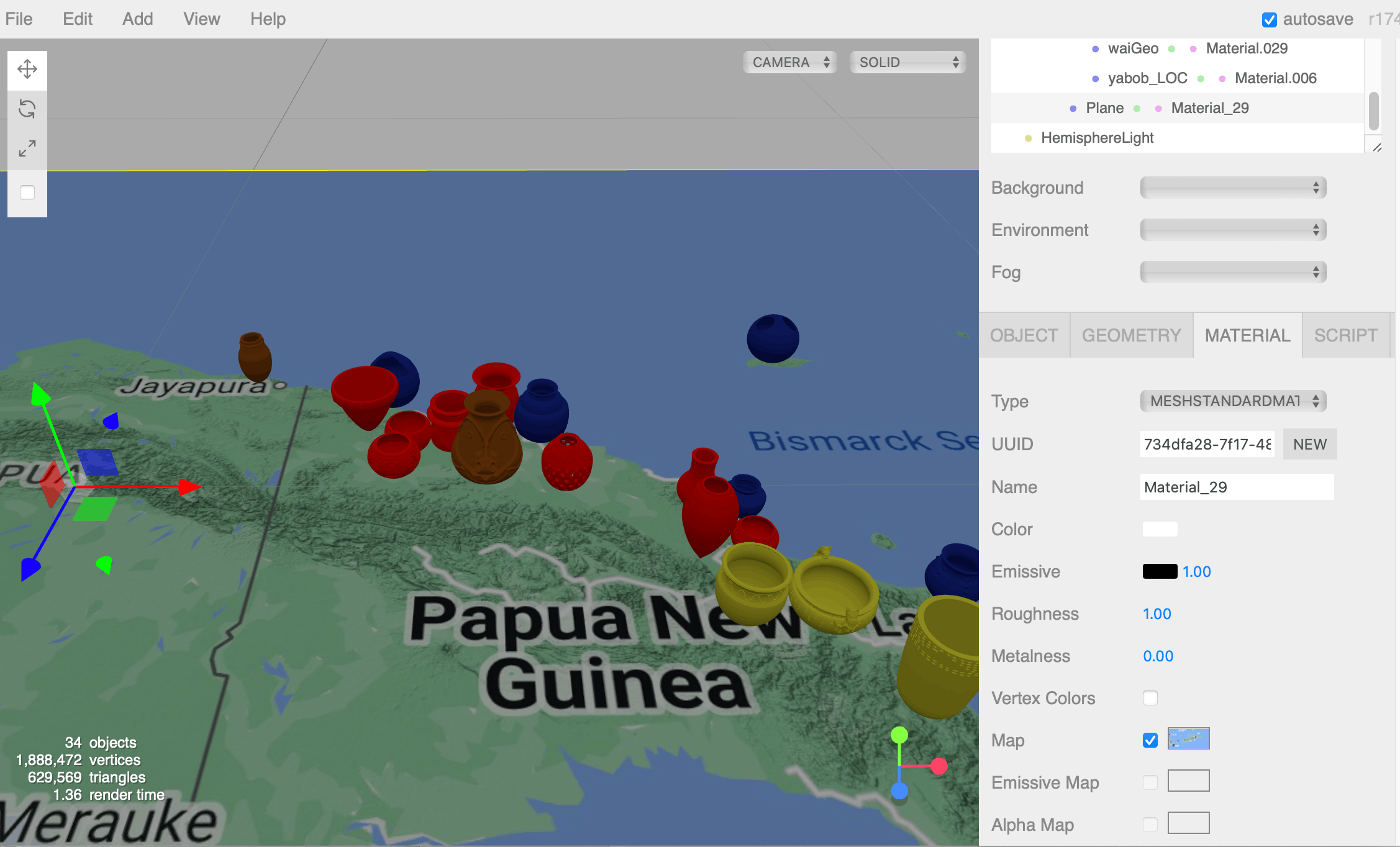
Task: Switch to the MATERIAL tab
Action: 1248,335
